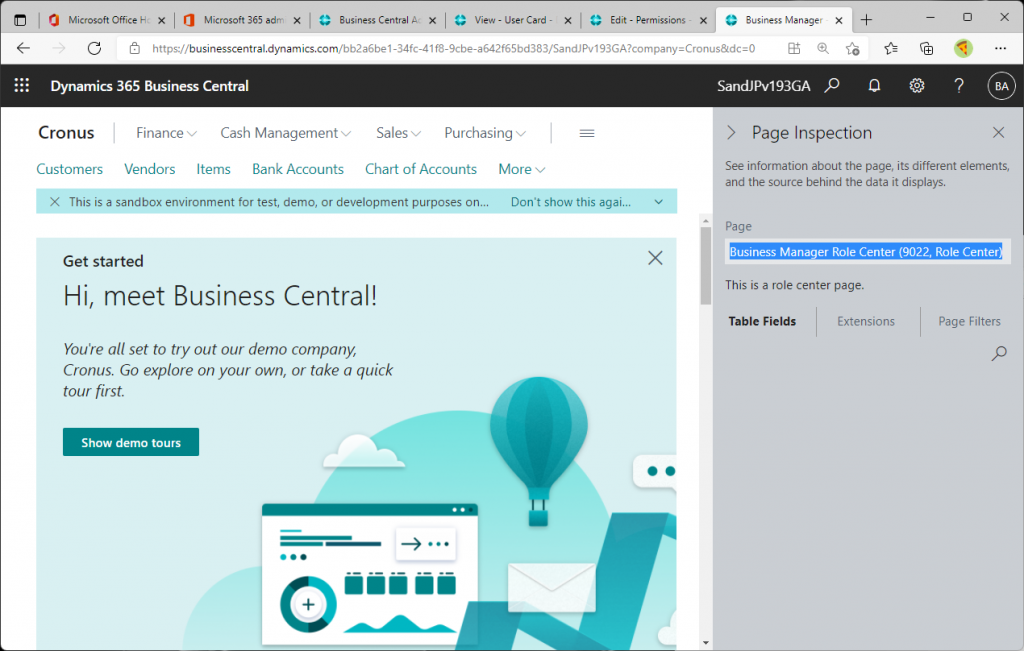This screenshot has width=1024, height=651.
Task: Search table fields with the magnifier icon
Action: (999, 354)
